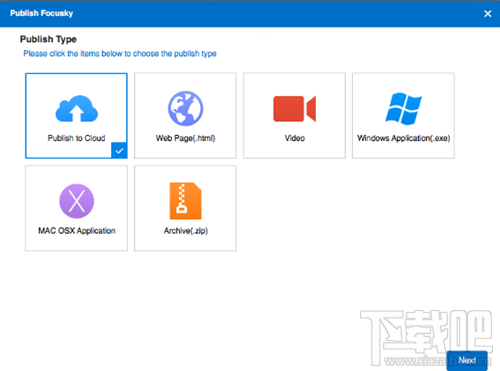This screenshot has width=500, height=371.
Task: Click the 'Please click the items below' hint text
Action: tap(120, 54)
